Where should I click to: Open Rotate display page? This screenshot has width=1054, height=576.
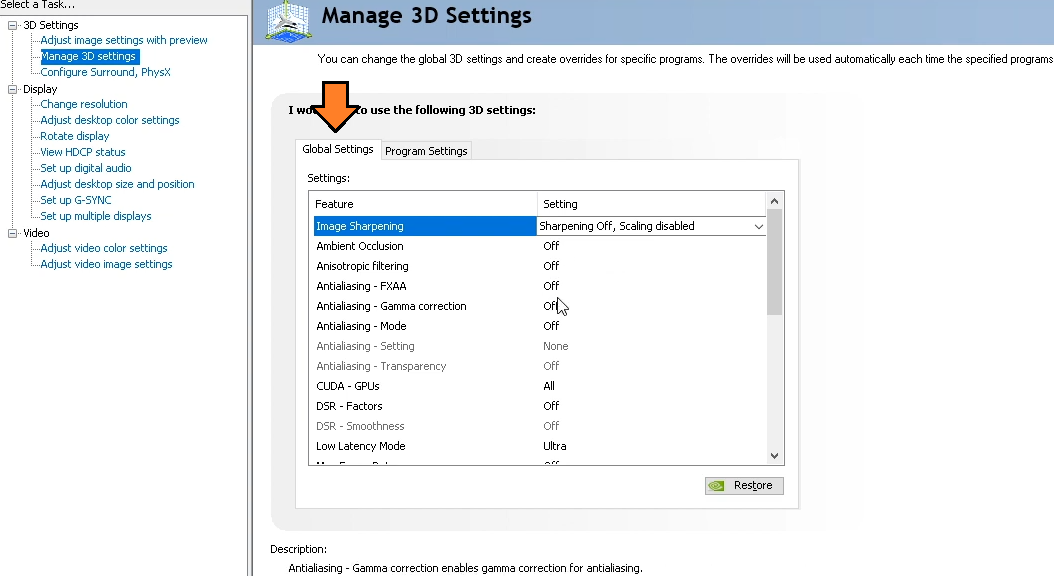pos(75,136)
